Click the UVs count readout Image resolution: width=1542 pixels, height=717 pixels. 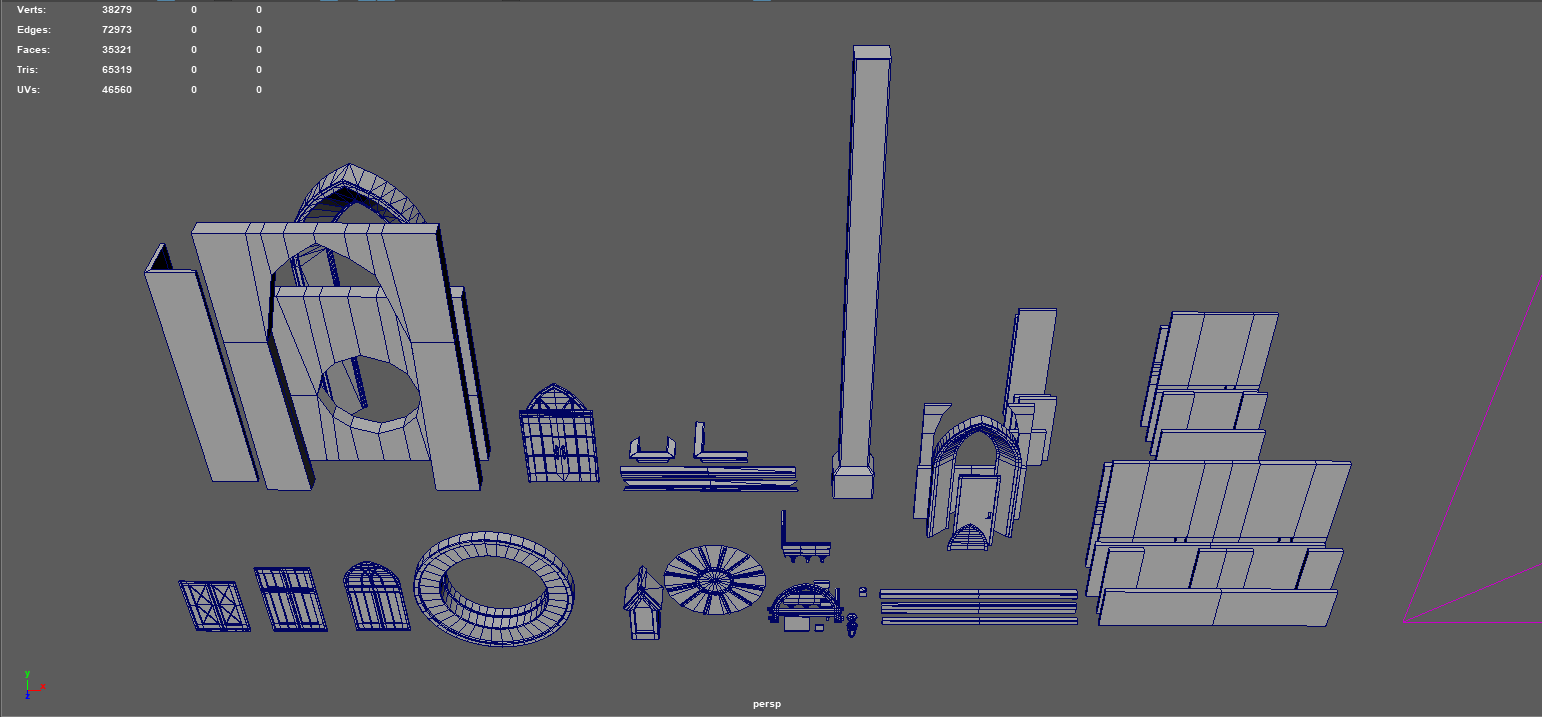click(117, 89)
